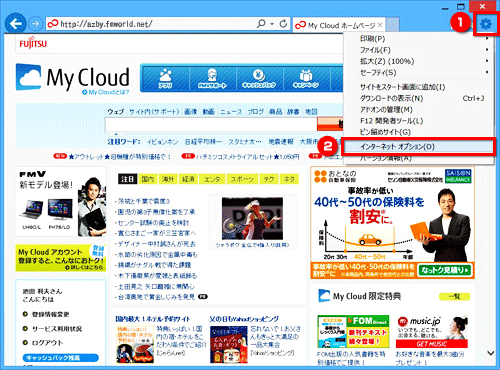Screen dimensions: 500x370
Task: Refresh the page with the reload icon
Action: coord(283,24)
